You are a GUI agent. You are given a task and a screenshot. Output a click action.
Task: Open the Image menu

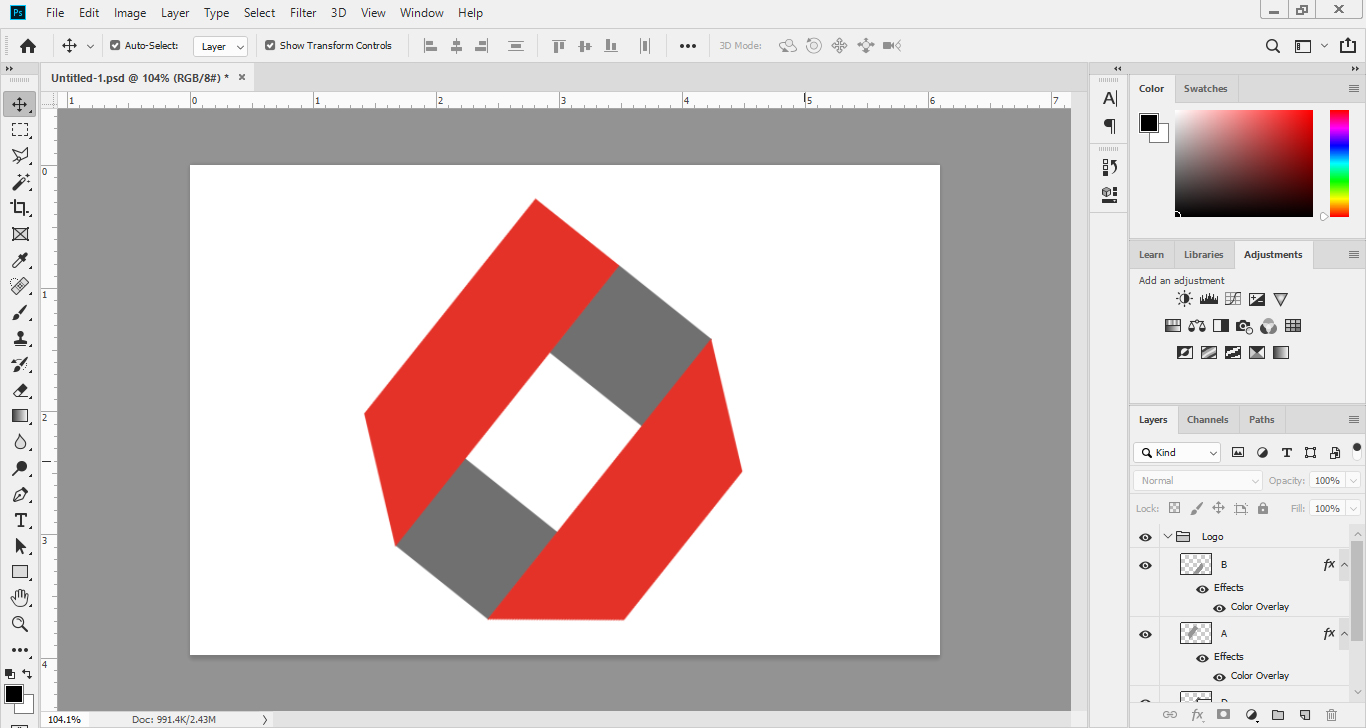[130, 13]
